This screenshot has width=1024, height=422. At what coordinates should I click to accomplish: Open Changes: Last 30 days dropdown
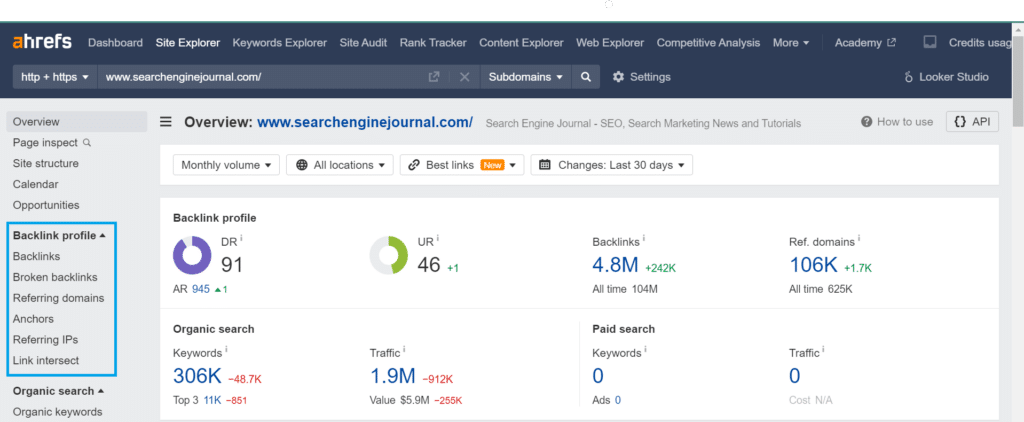[611, 165]
